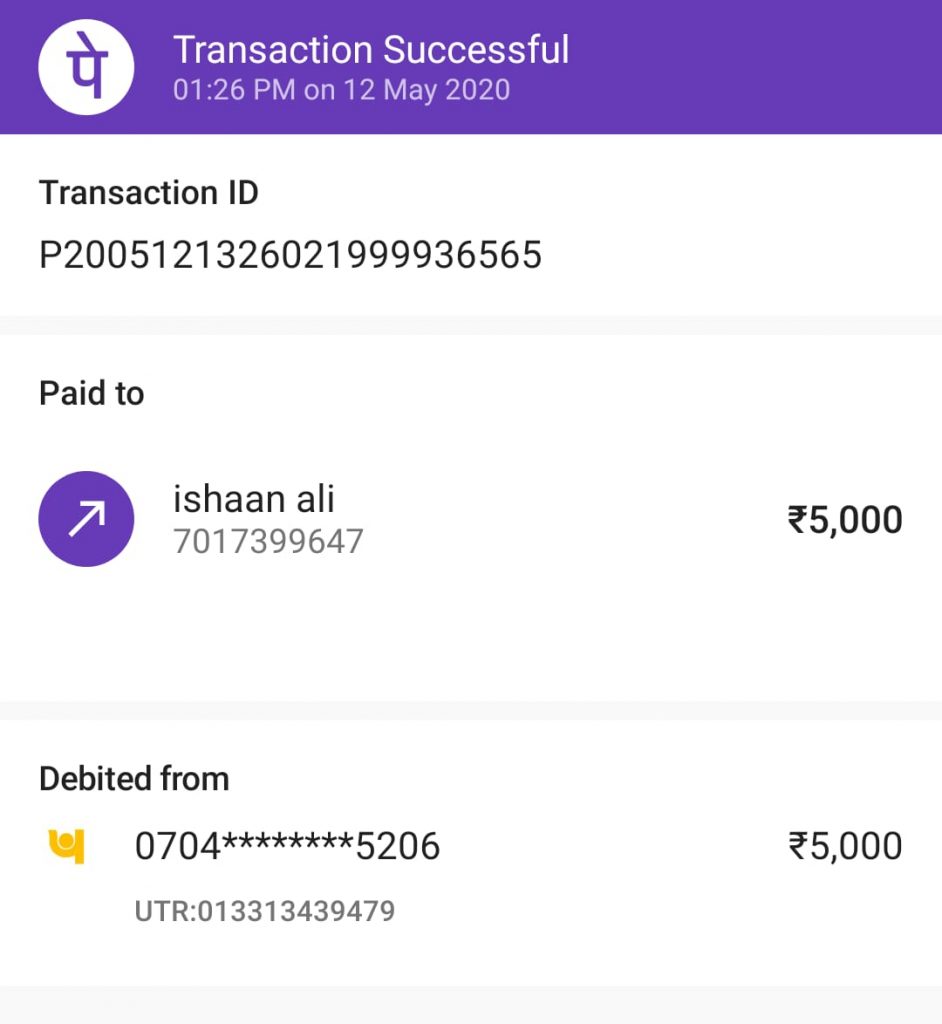Tap gray divider above Debited from section
Screen dimensions: 942x1024
pos(470,710)
